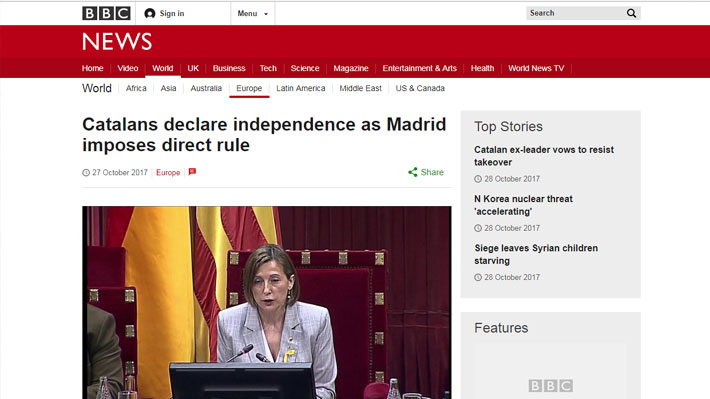The width and height of the screenshot is (710, 399).
Task: Click the BBC logo in the header
Action: tap(106, 13)
